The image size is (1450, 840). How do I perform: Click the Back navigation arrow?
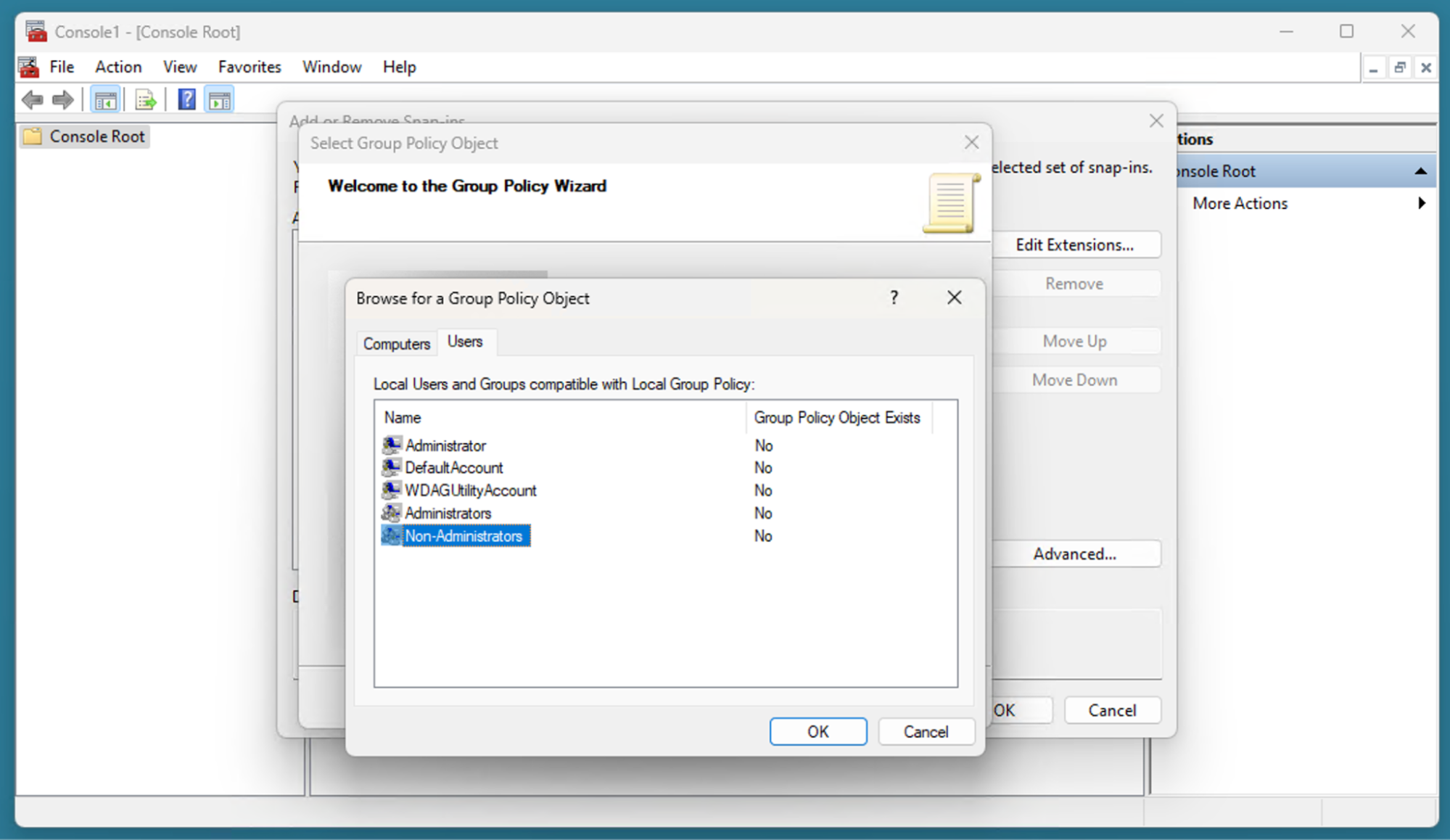[32, 99]
